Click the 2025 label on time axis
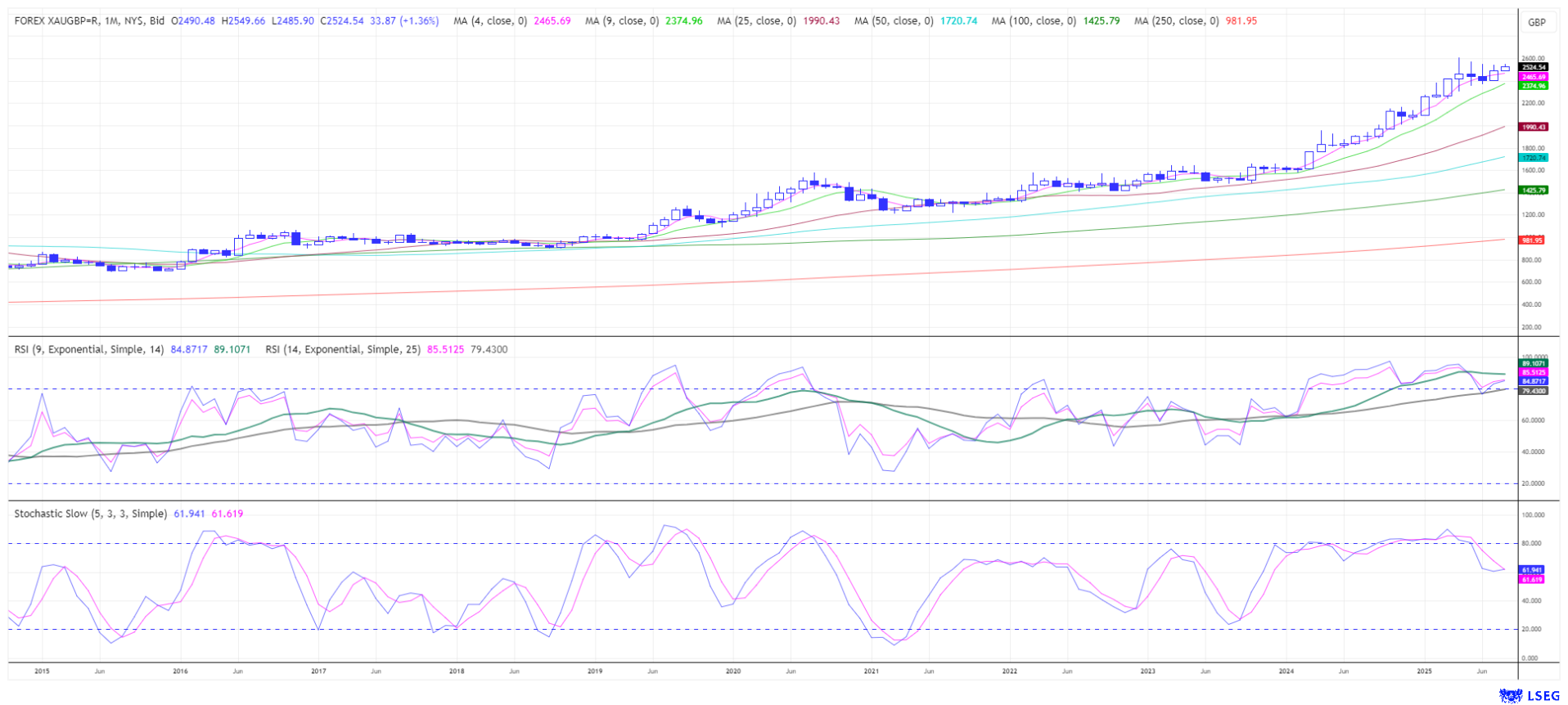The width and height of the screenshot is (1568, 705). 1424,671
